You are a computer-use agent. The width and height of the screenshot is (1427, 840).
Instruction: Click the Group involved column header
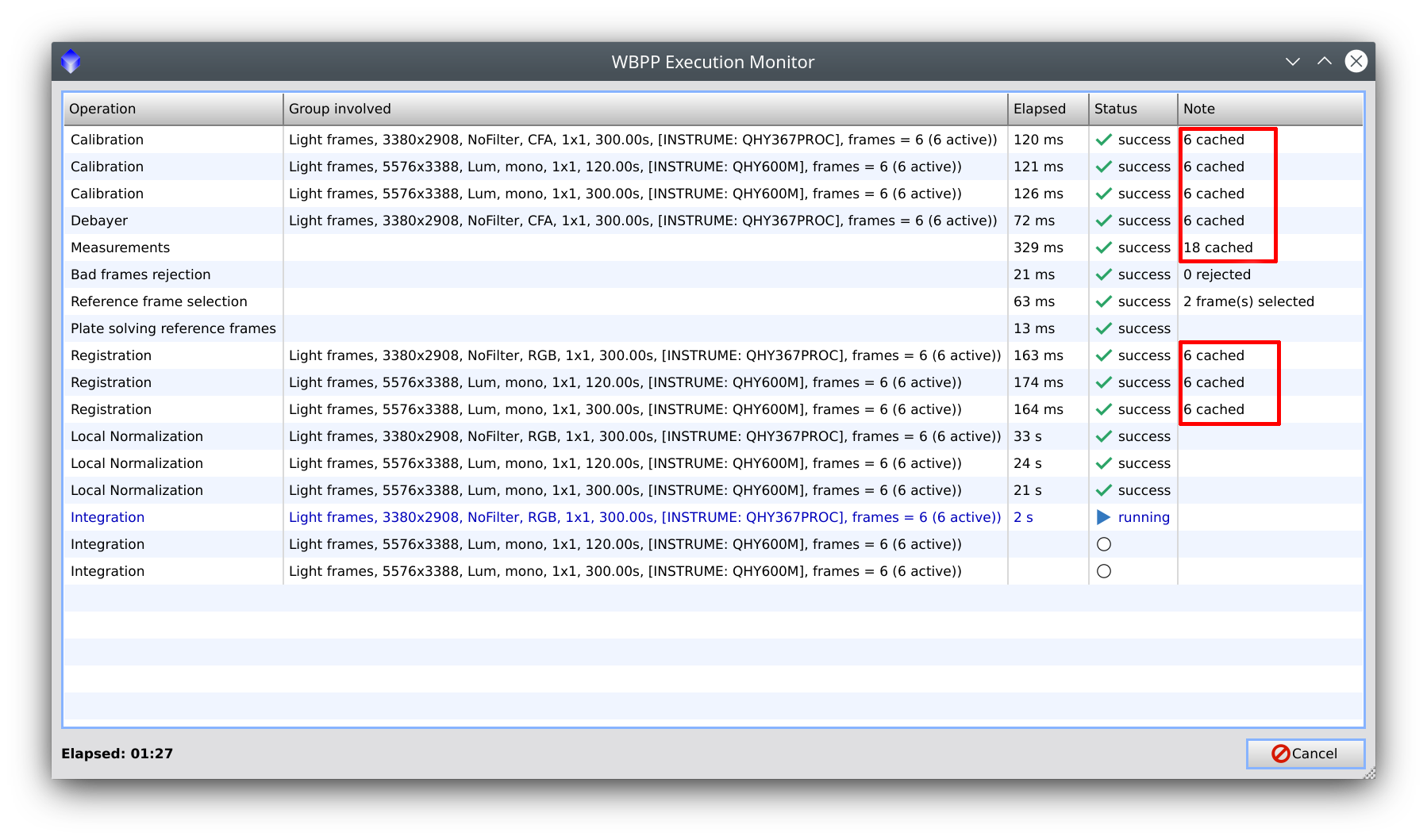(645, 109)
